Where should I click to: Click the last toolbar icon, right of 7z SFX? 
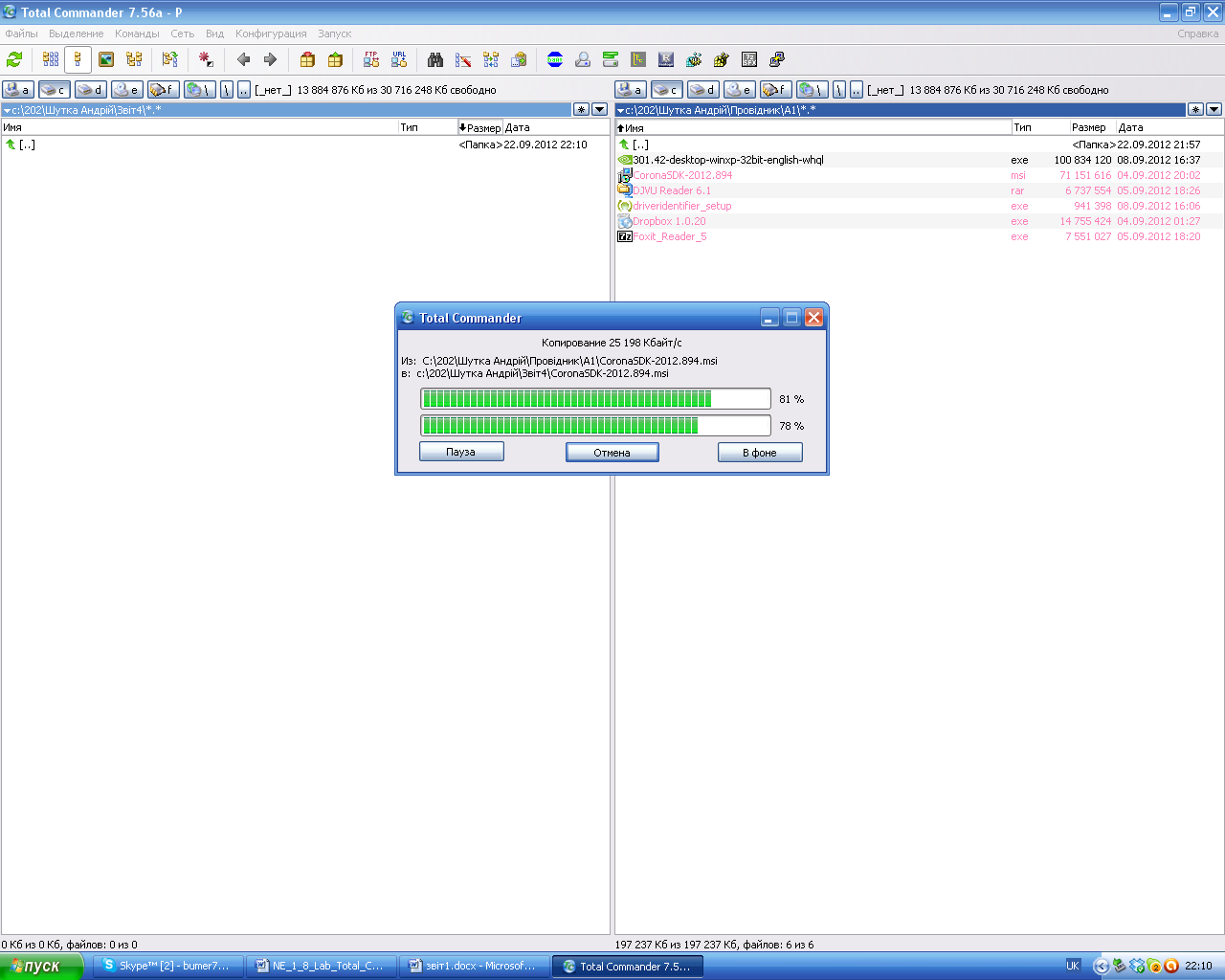tap(777, 59)
